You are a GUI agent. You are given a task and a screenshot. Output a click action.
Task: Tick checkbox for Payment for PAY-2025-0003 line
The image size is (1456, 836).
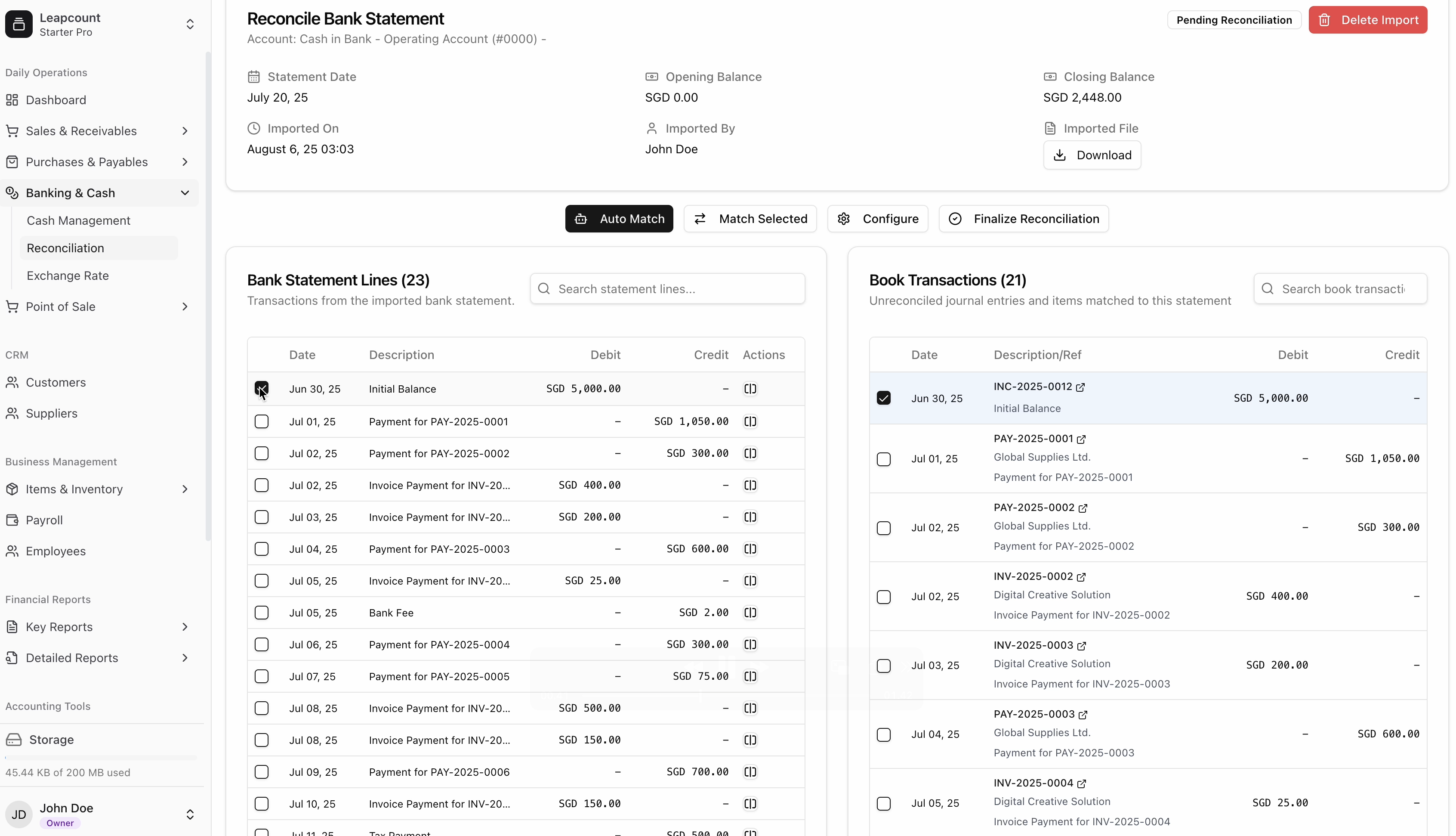point(262,549)
